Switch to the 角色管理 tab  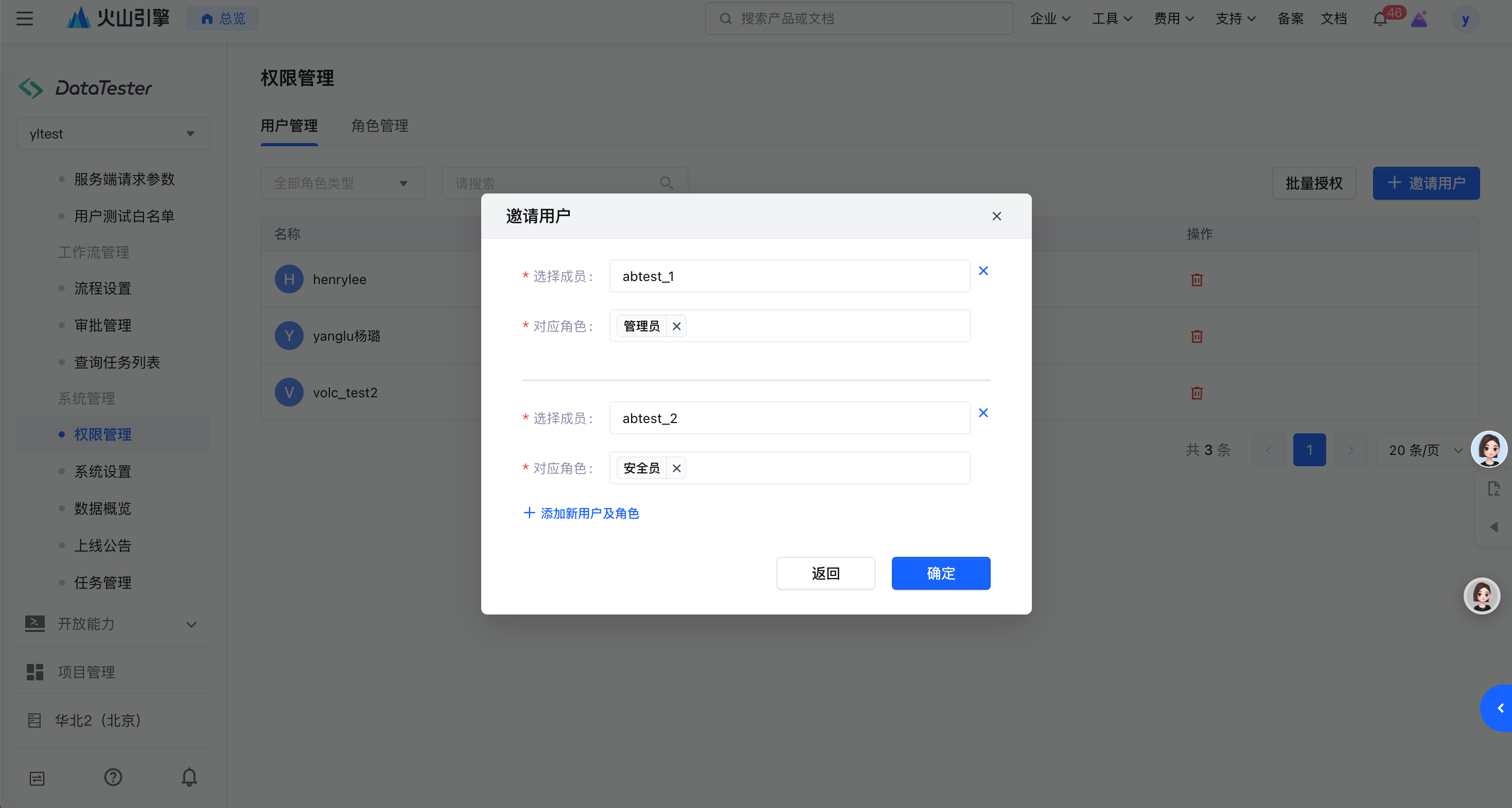(x=379, y=126)
